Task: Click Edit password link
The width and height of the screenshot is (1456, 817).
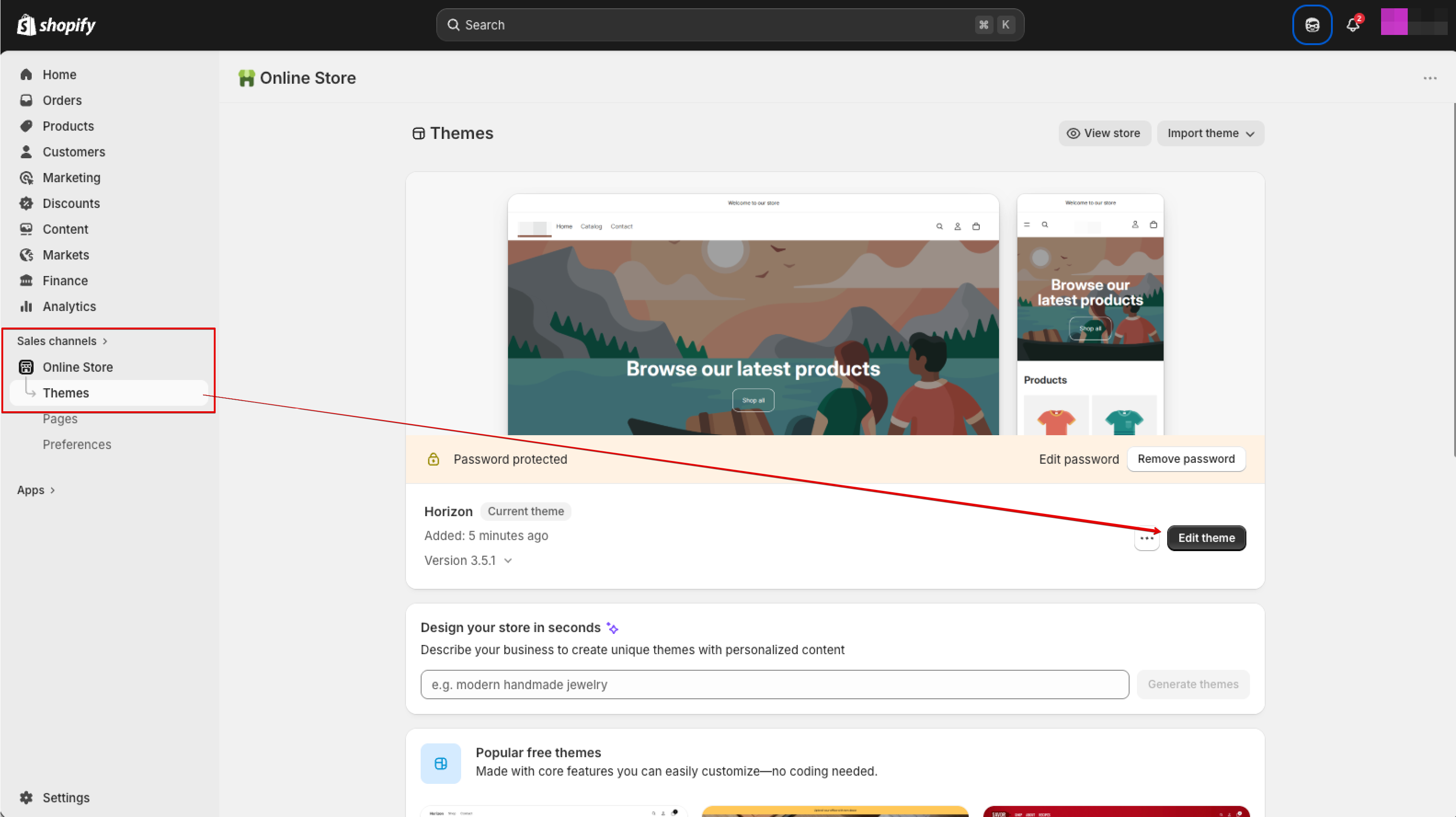Action: click(1079, 459)
